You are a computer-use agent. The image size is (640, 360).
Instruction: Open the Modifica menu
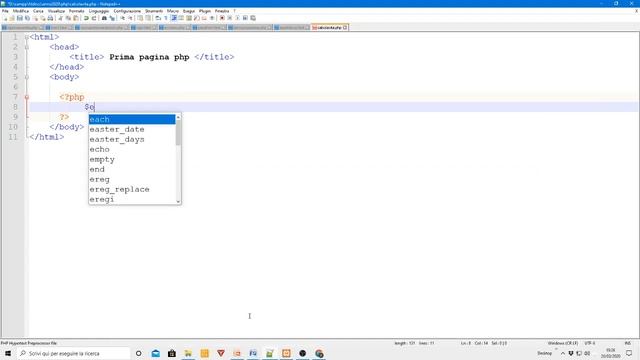(21, 11)
